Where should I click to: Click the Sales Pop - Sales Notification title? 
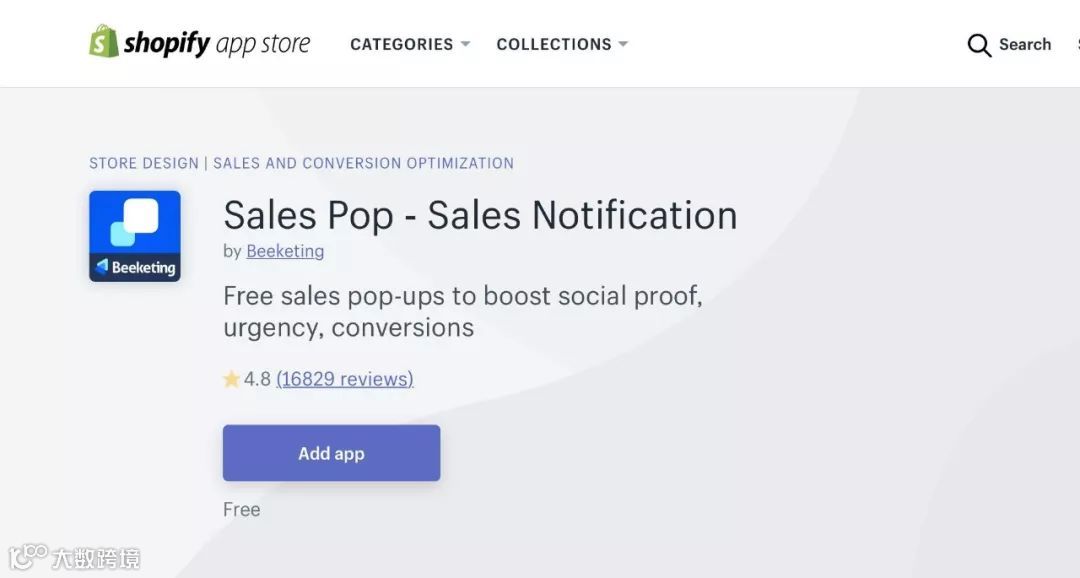click(x=480, y=215)
